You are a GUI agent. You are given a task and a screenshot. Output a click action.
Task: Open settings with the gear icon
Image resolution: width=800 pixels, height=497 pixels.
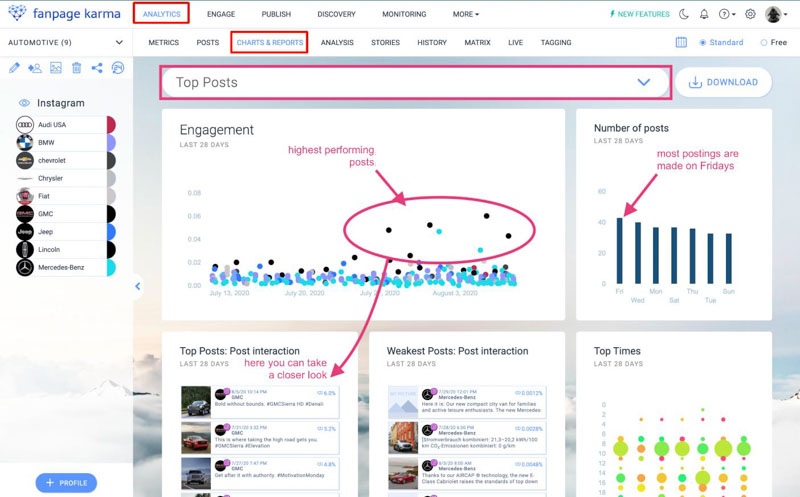point(750,15)
